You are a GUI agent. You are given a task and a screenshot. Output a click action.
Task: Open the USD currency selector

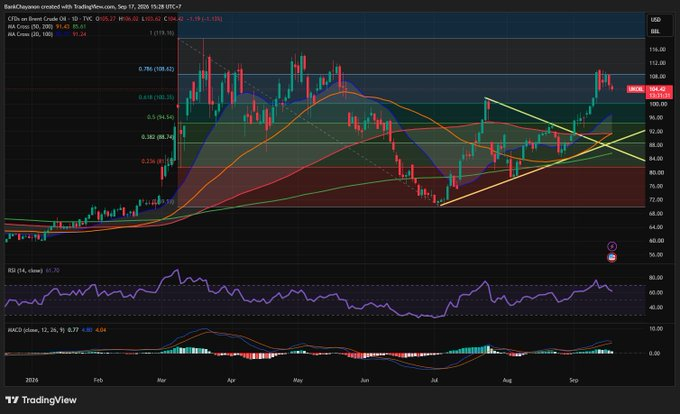click(655, 20)
